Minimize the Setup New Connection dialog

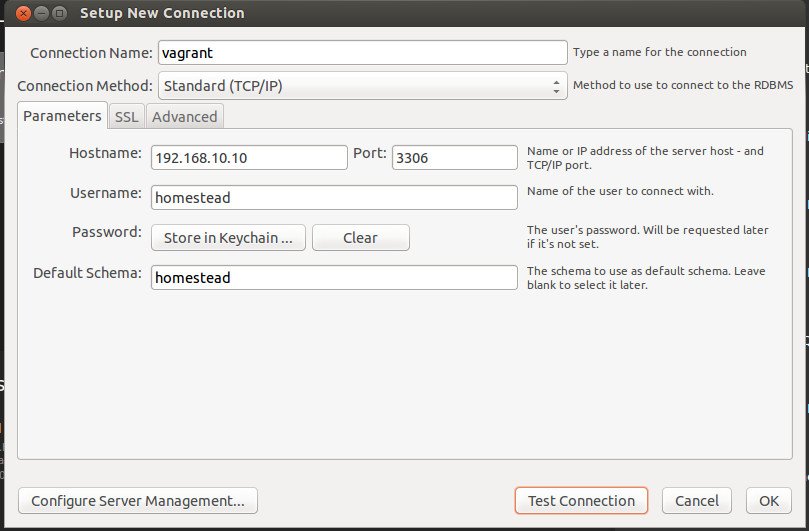click(x=40, y=13)
